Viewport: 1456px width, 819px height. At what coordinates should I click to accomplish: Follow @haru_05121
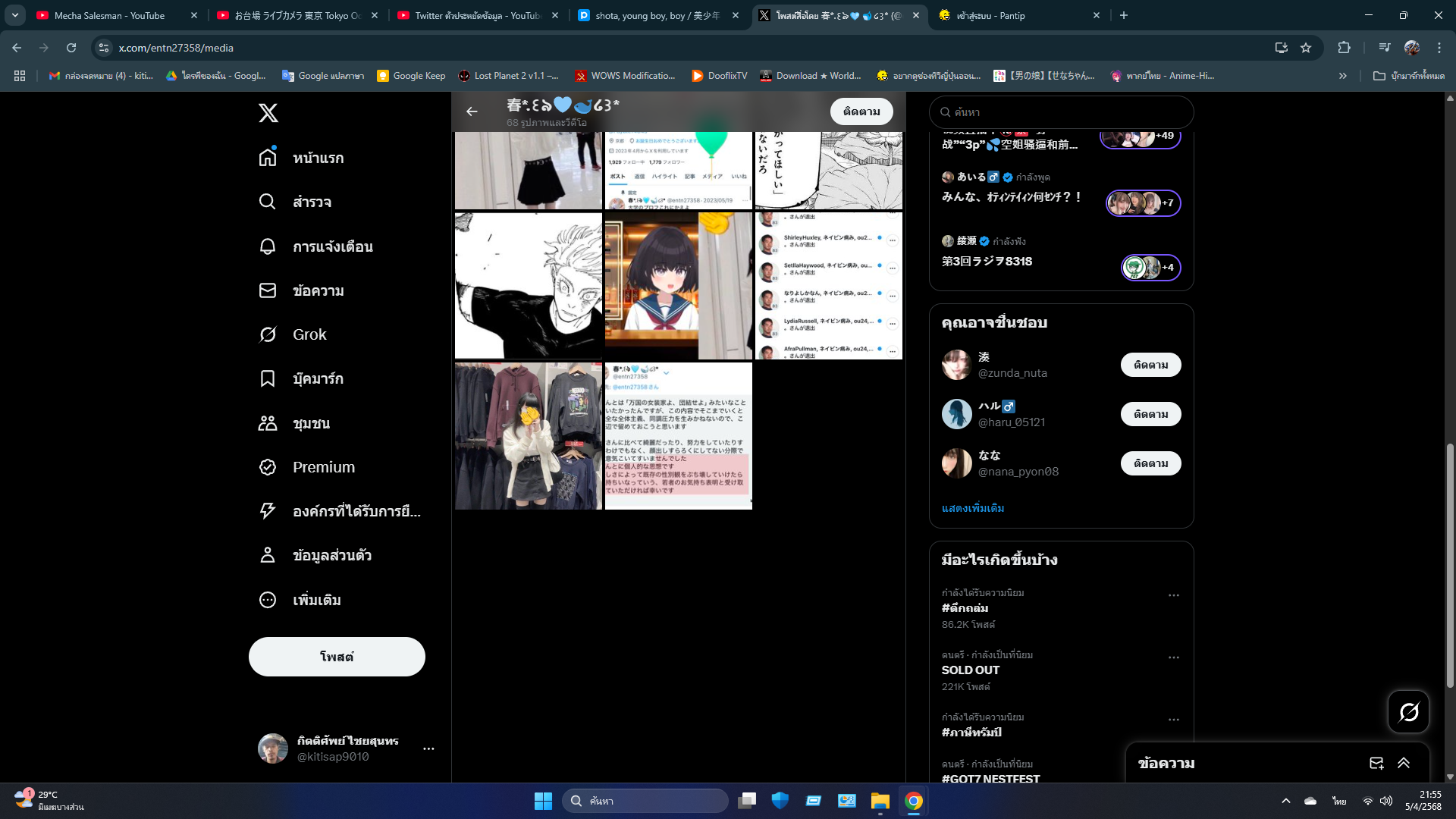coord(1150,414)
